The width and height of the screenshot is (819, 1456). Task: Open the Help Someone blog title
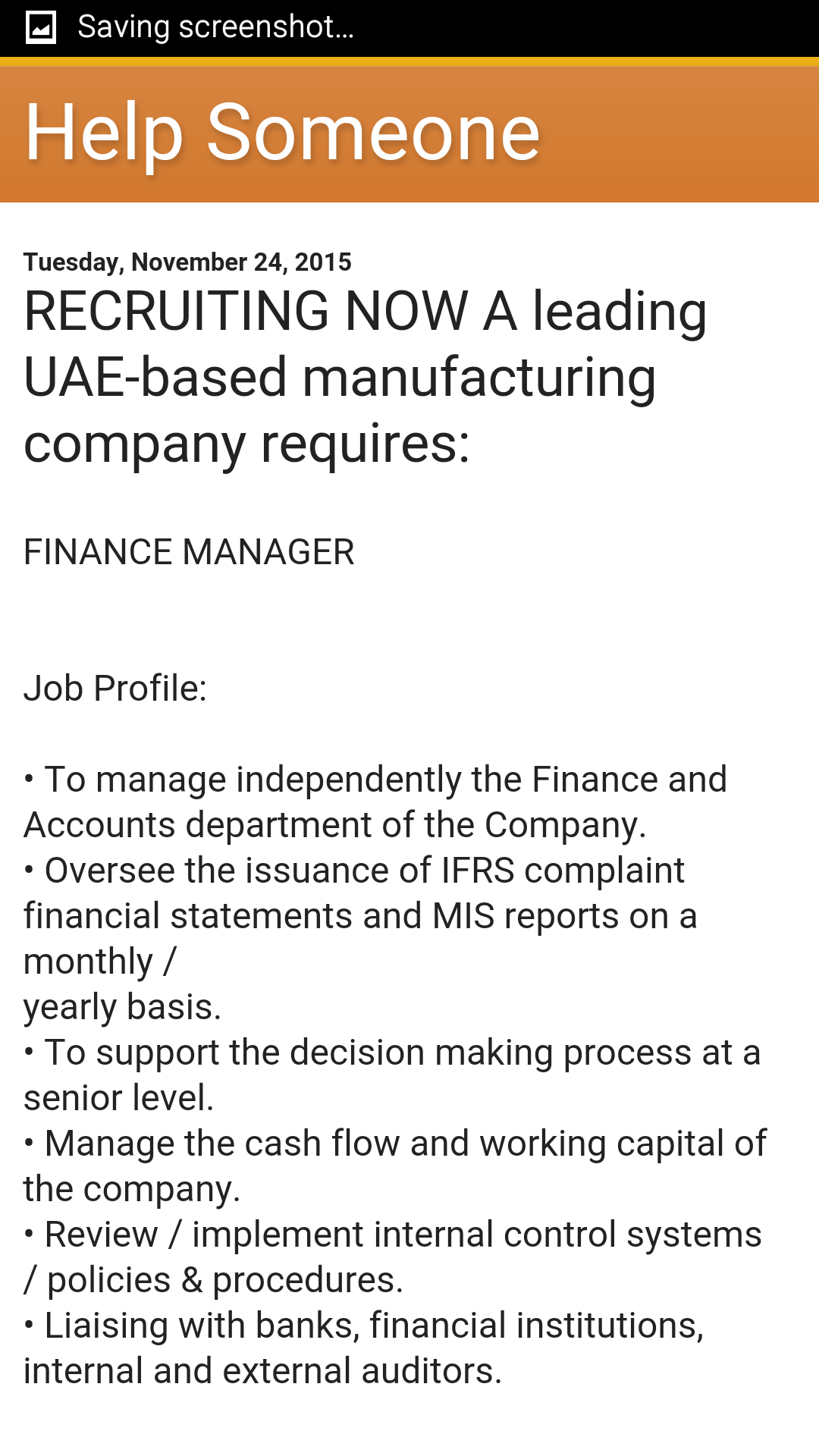(282, 133)
